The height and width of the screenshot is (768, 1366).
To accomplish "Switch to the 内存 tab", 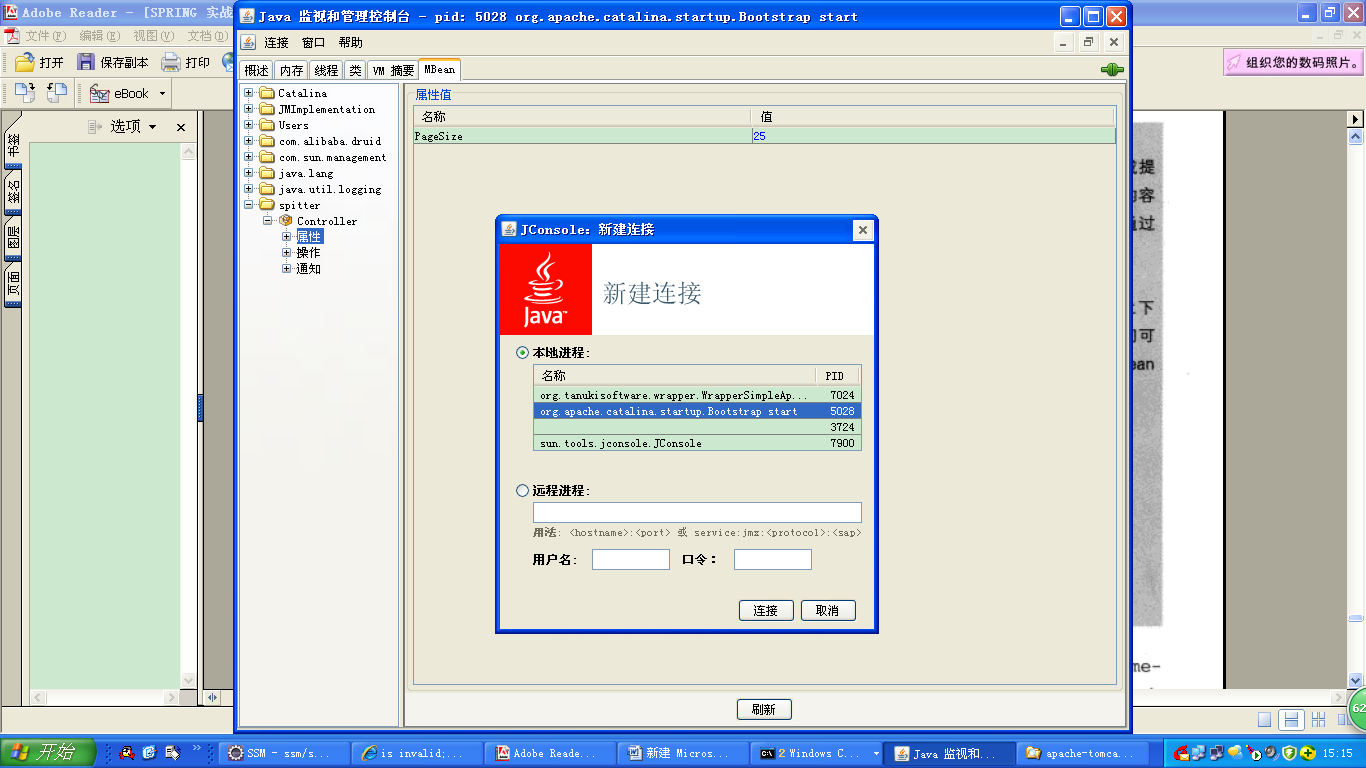I will pyautogui.click(x=291, y=71).
